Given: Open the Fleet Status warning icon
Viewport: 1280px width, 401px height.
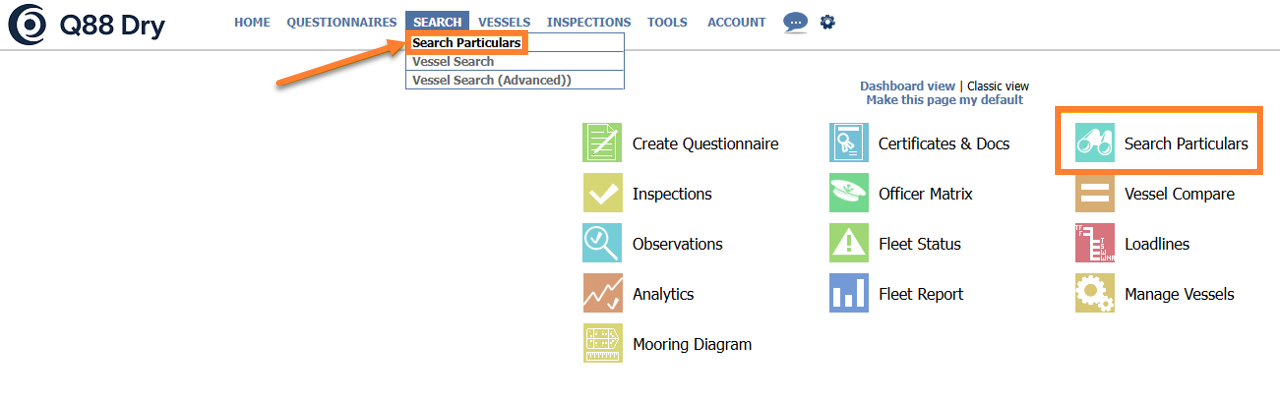Looking at the screenshot, I should (x=848, y=243).
